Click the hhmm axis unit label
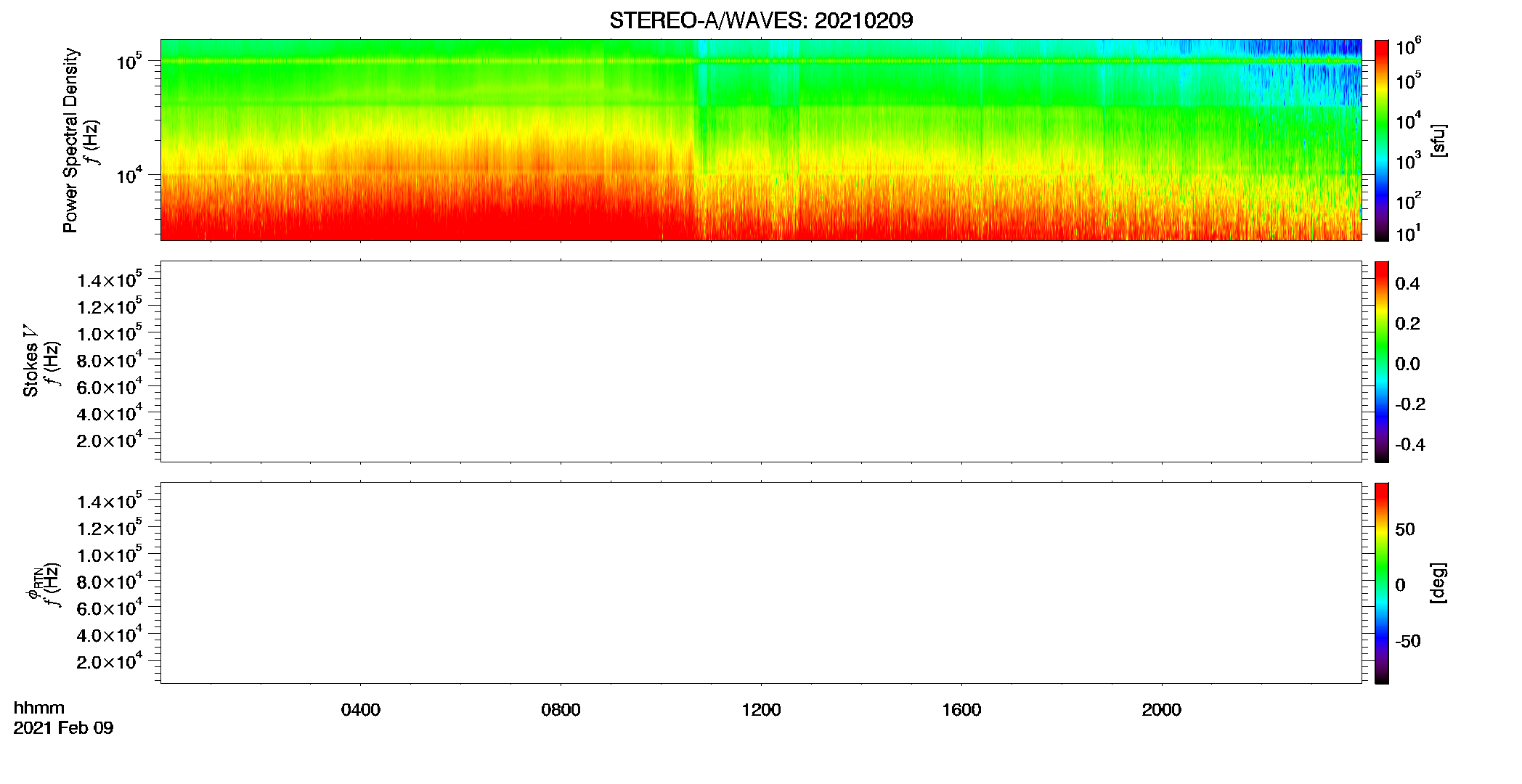 click(39, 708)
